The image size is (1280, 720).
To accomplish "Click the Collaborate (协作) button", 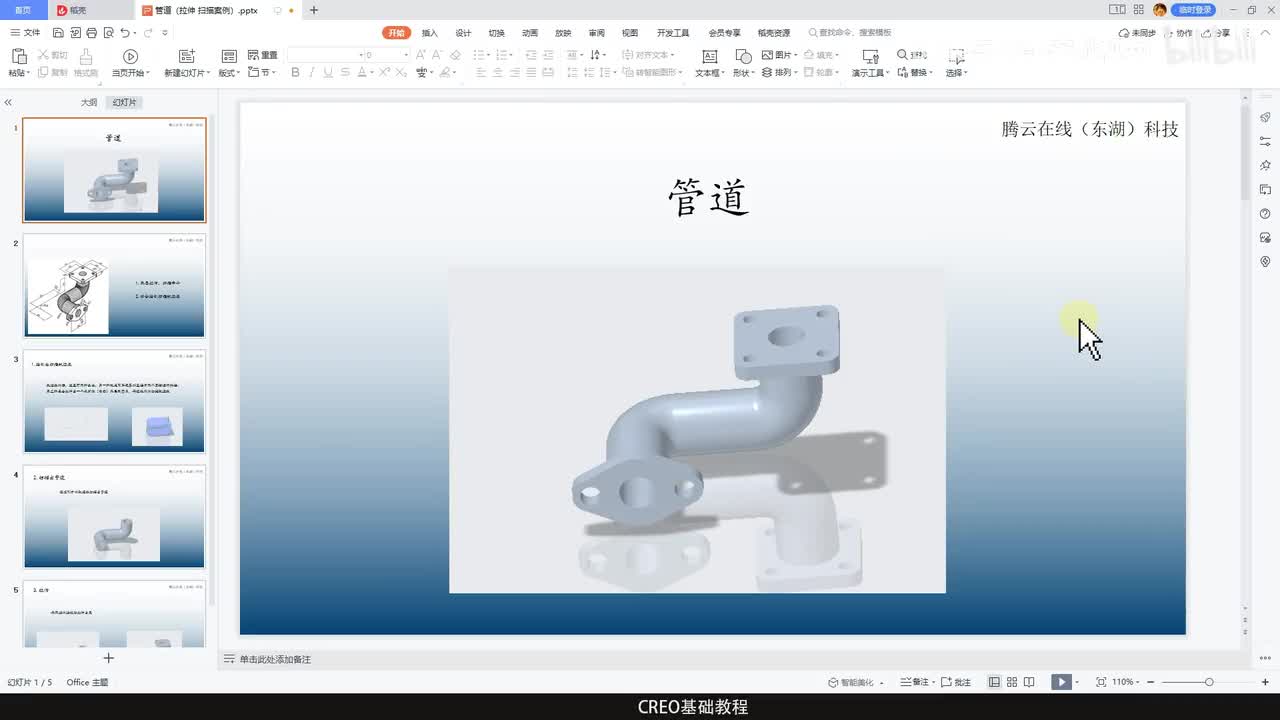I will [x=1178, y=33].
